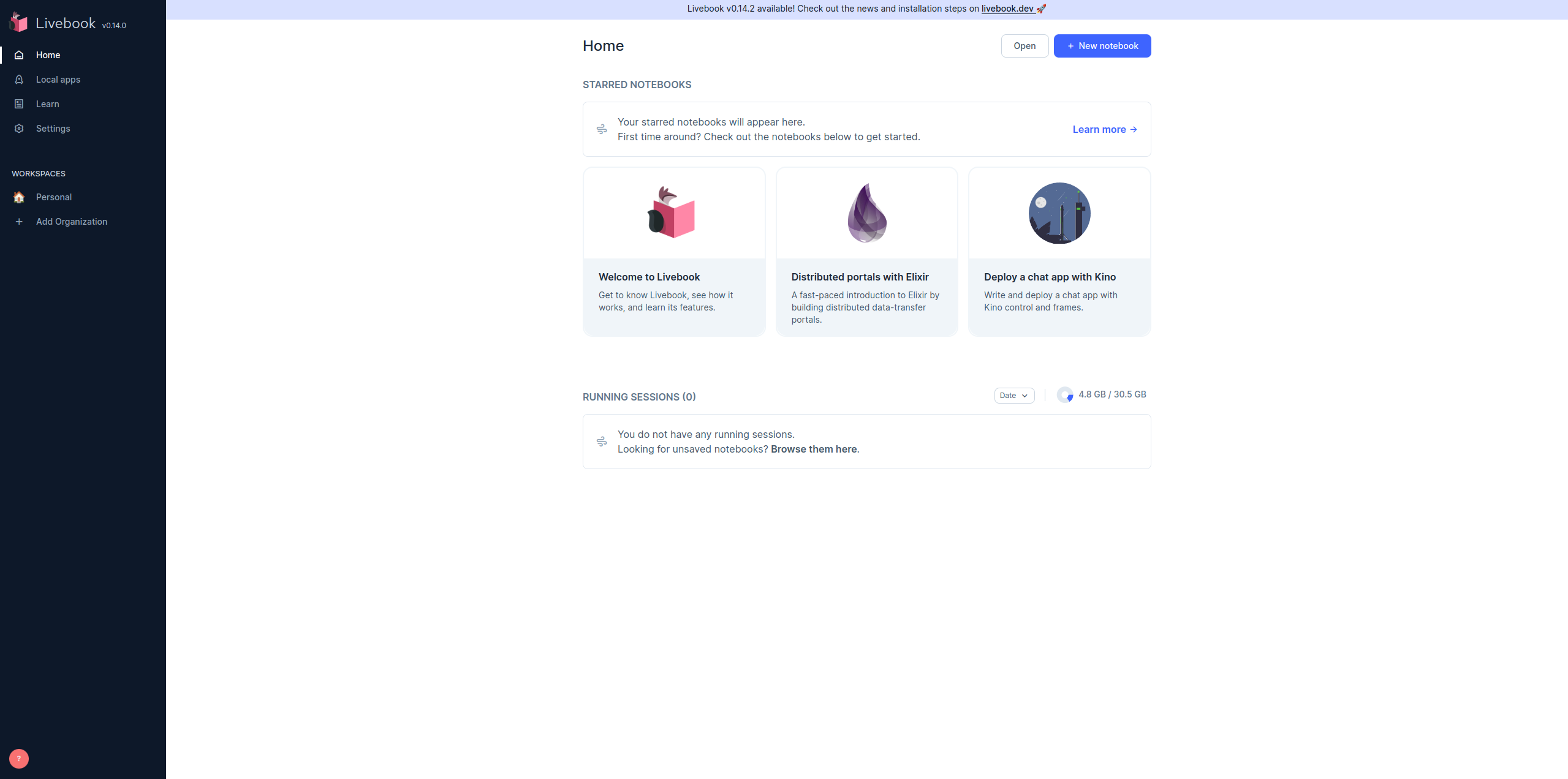The image size is (1568, 779).
Task: Click the Learn book icon
Action: [x=19, y=104]
